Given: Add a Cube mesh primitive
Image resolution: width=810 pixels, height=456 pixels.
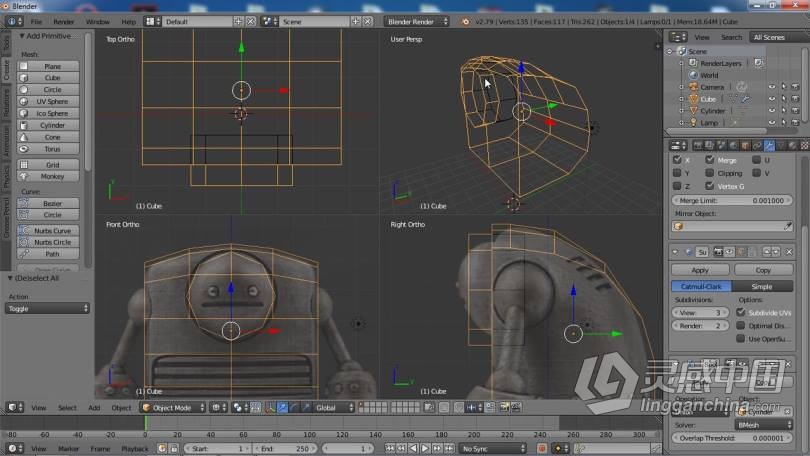Looking at the screenshot, I should click(48, 77).
